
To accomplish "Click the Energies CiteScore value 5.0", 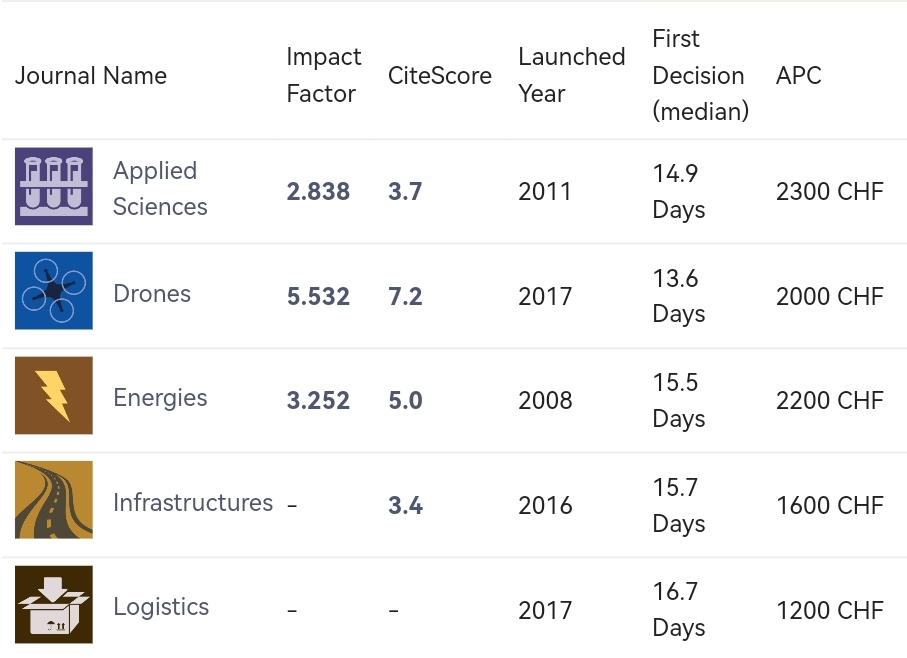I will pos(405,401).
